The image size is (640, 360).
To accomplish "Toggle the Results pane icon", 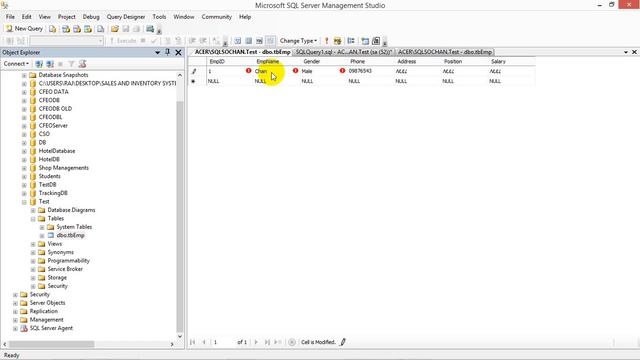I will [270, 41].
